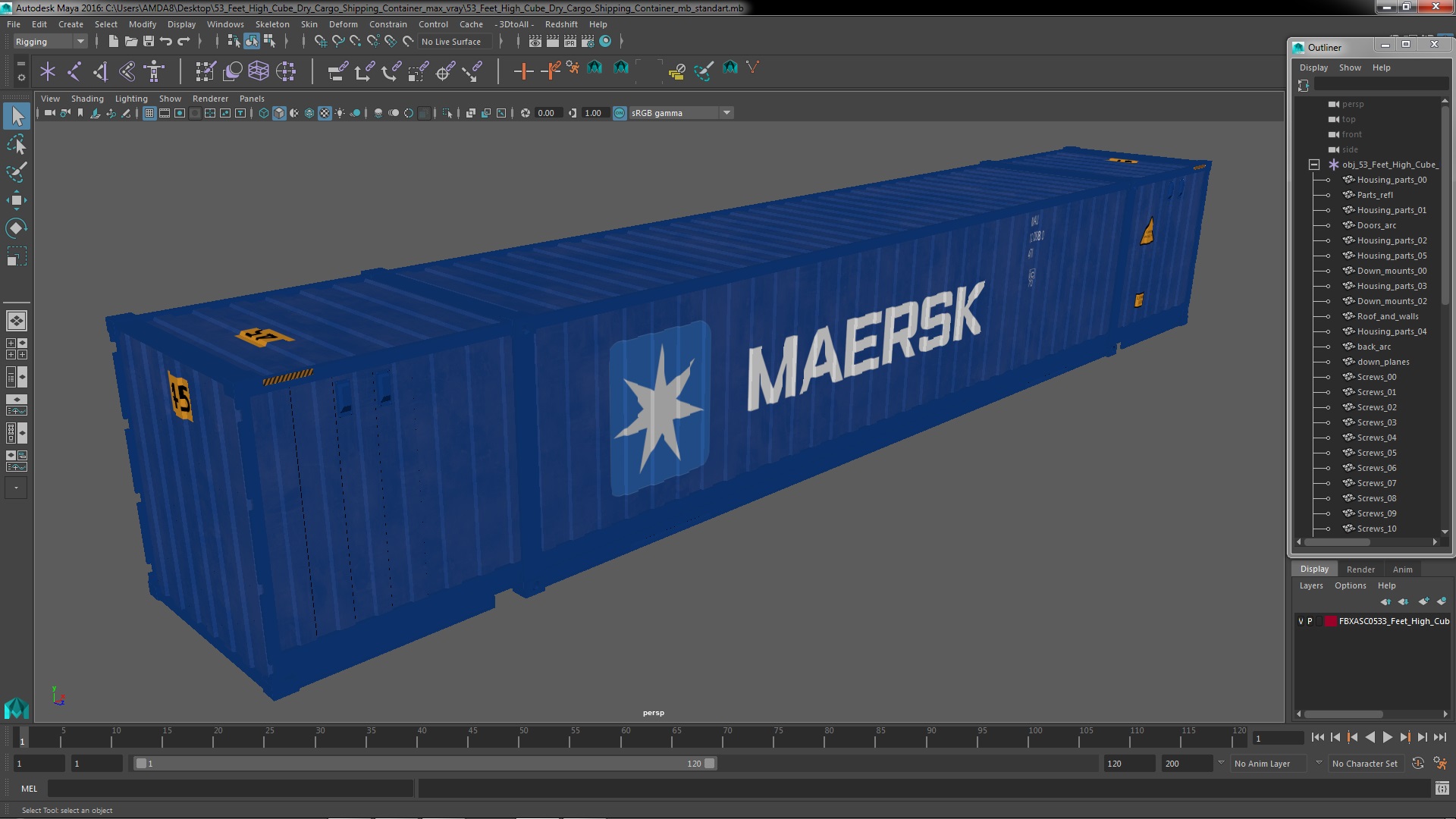
Task: Toggle use all lights bulb button
Action: click(340, 113)
